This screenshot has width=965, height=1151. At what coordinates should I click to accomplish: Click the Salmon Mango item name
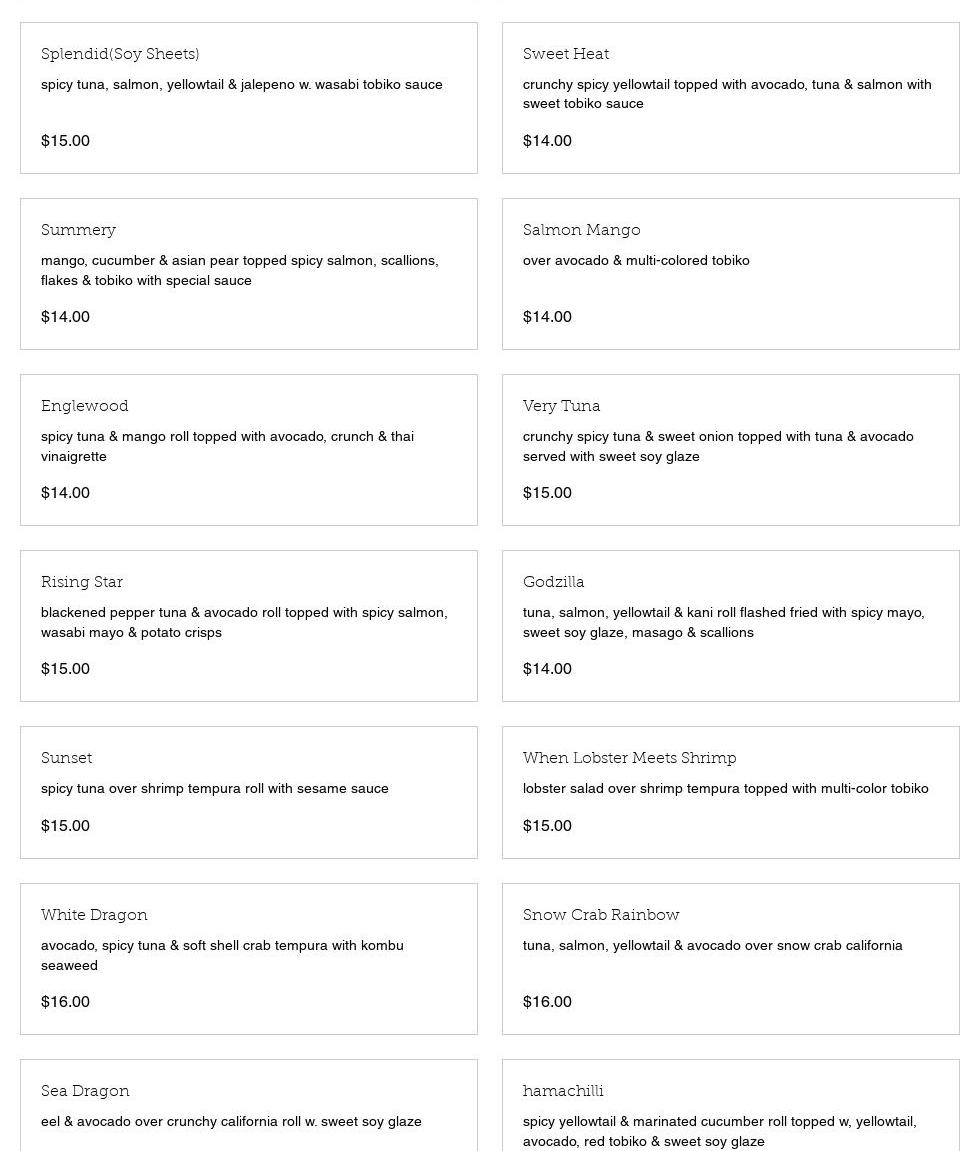tap(581, 230)
